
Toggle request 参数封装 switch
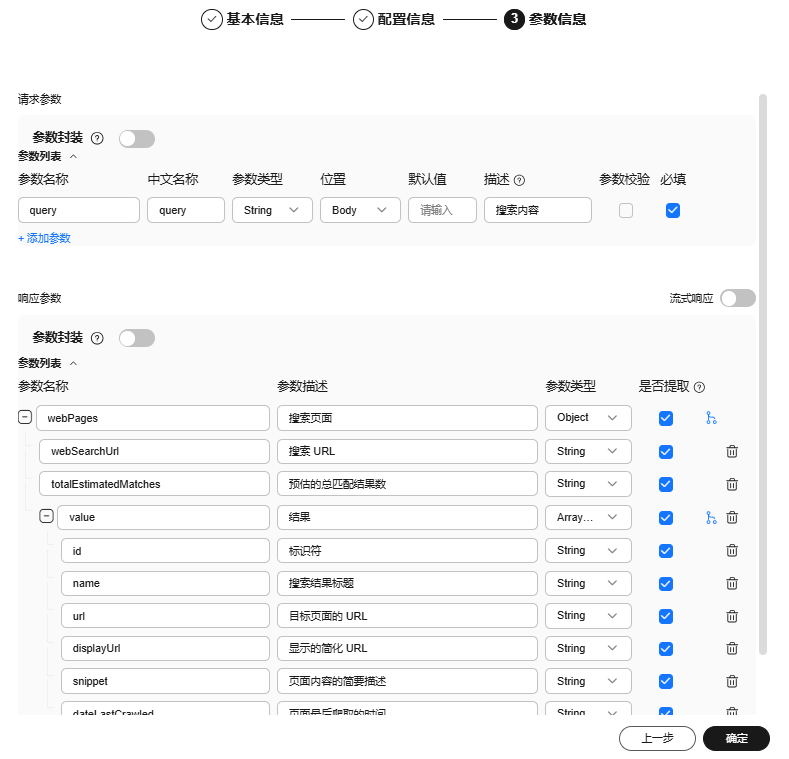point(137,139)
